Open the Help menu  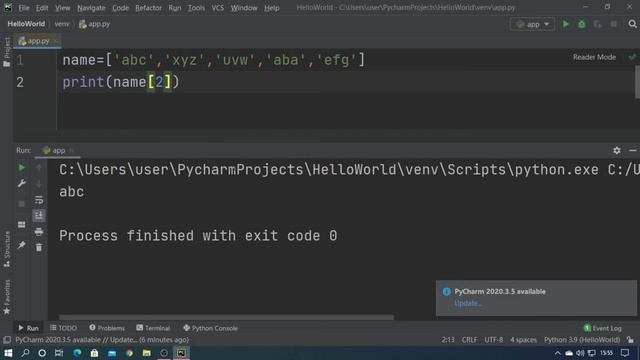(271, 8)
